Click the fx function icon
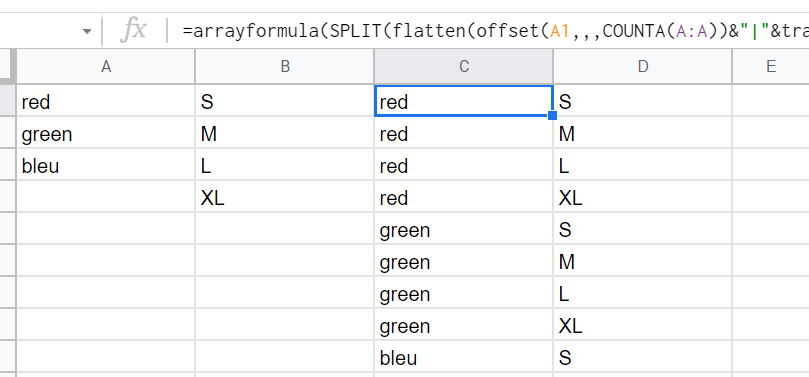809x377 pixels. pyautogui.click(x=134, y=30)
